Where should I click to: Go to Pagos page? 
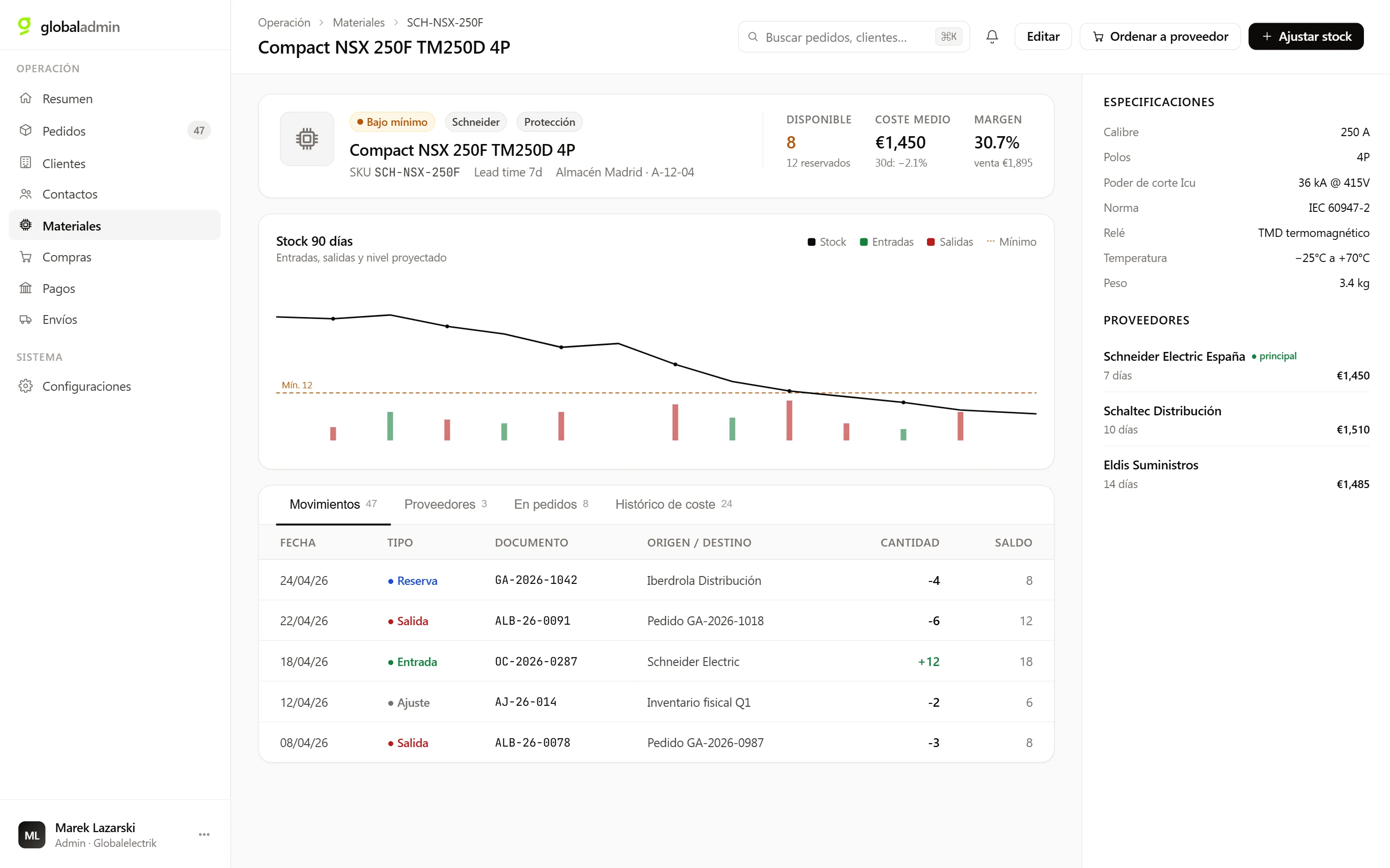pyautogui.click(x=115, y=288)
